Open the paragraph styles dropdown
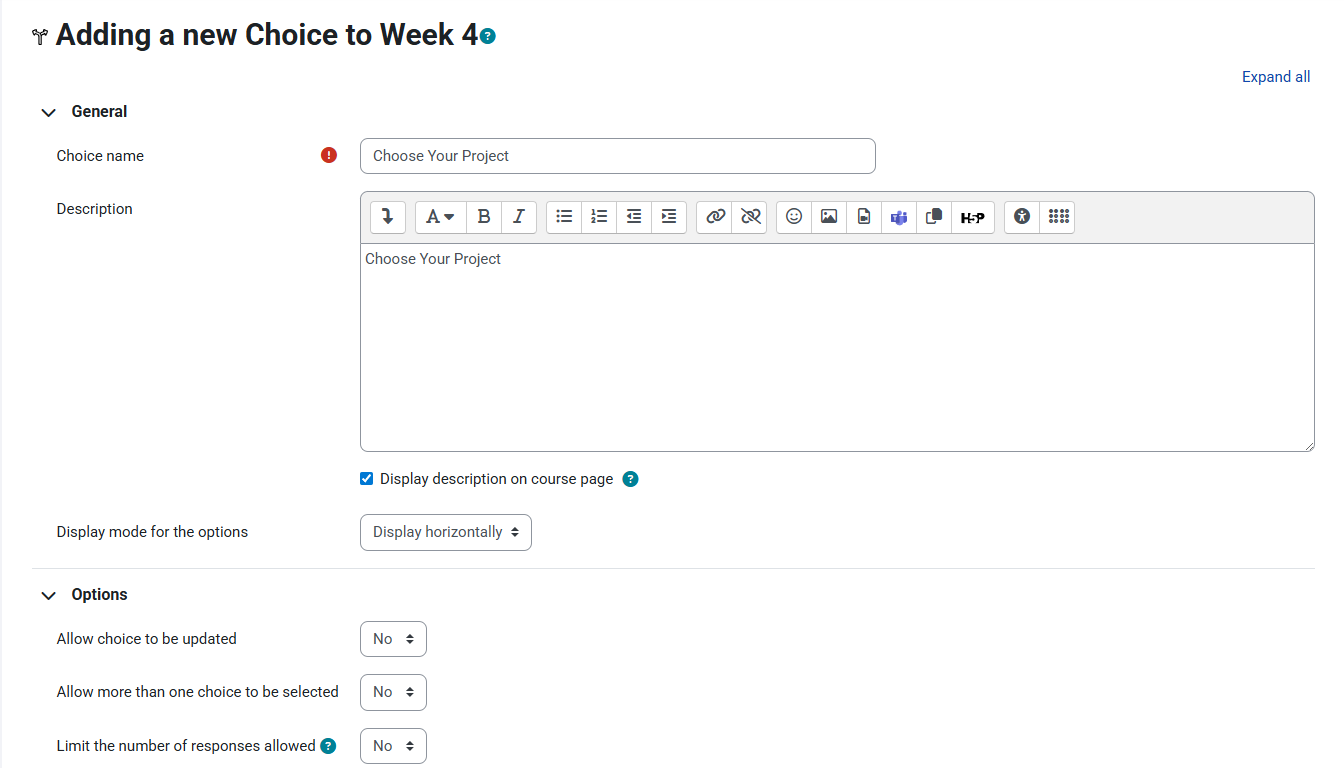 click(440, 217)
